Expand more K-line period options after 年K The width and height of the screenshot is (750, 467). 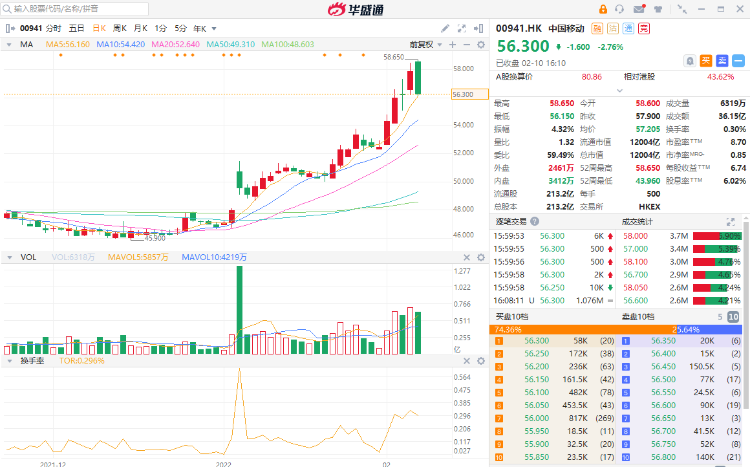pyautogui.click(x=214, y=29)
